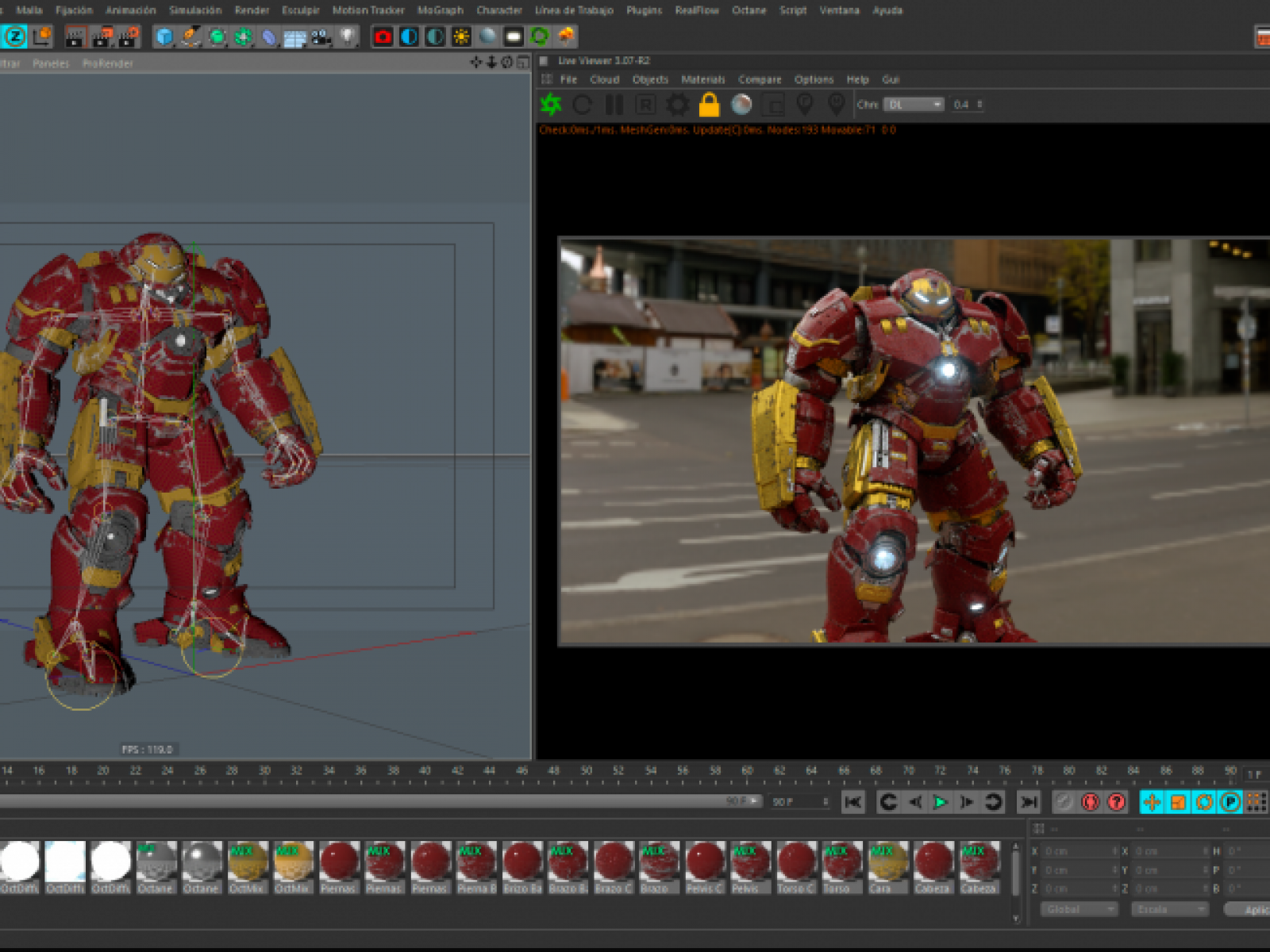Toggle parameter keyframe recording
Viewport: 1270px width, 952px height.
coord(1230,802)
